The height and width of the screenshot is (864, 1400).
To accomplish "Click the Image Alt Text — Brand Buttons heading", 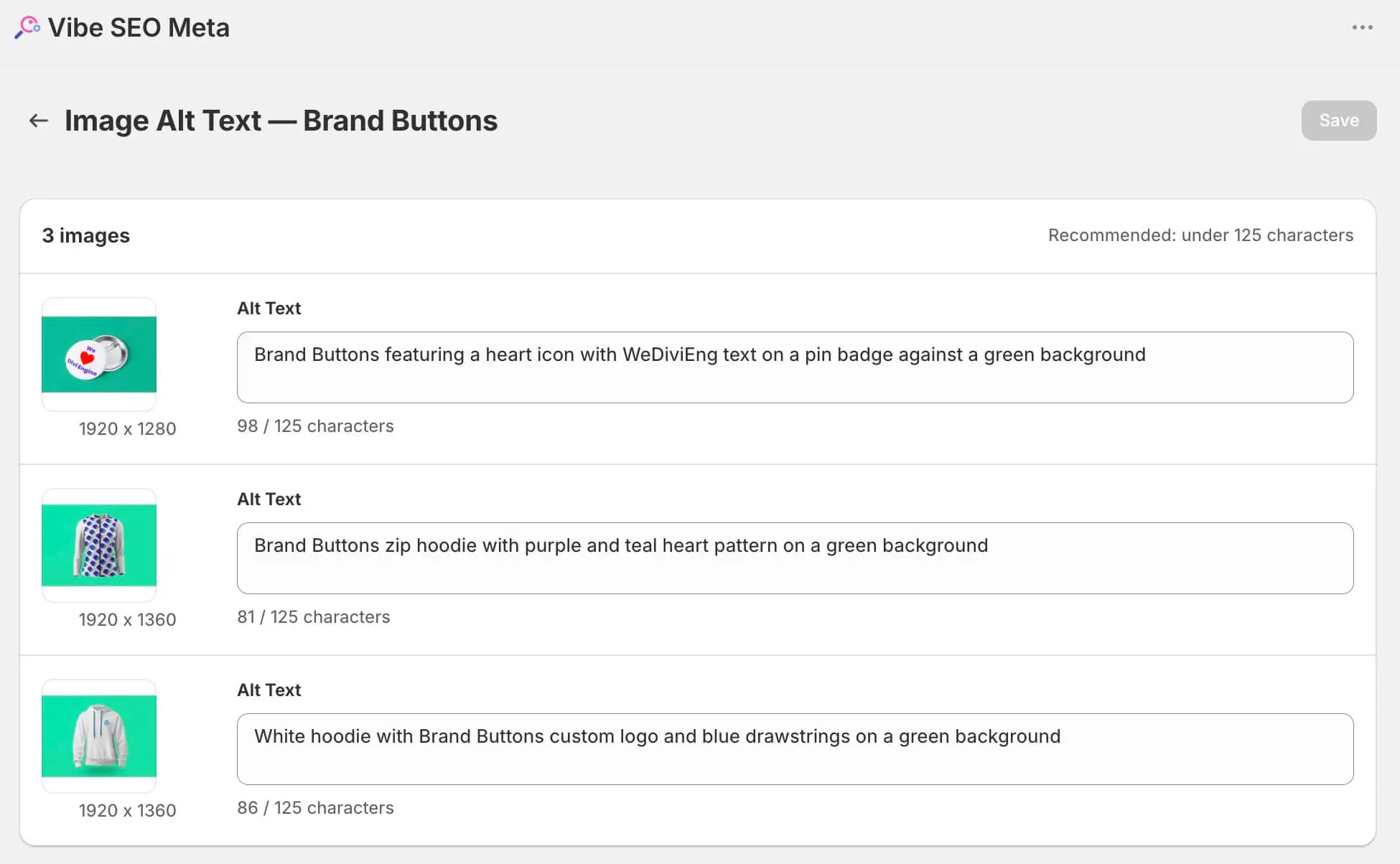I will 281,121.
